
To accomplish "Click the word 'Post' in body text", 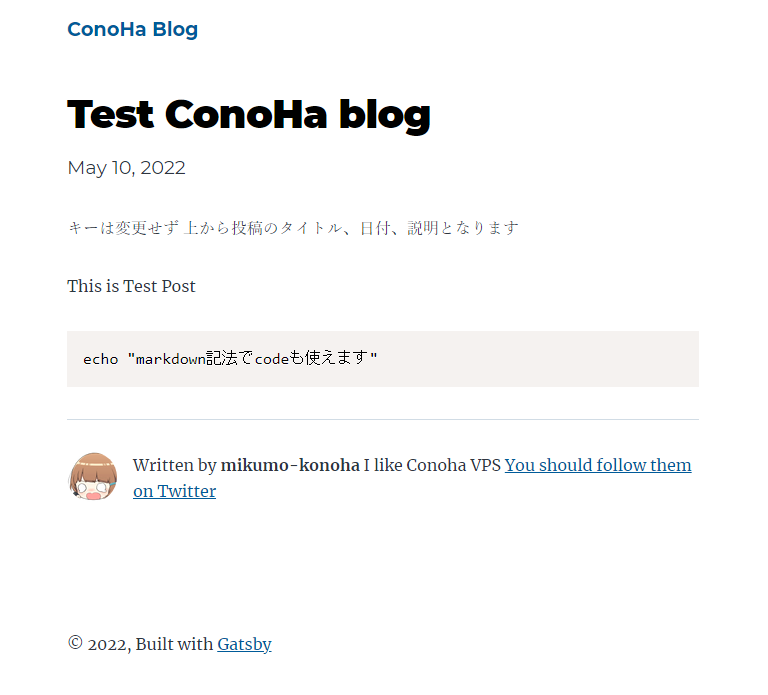I will (178, 286).
